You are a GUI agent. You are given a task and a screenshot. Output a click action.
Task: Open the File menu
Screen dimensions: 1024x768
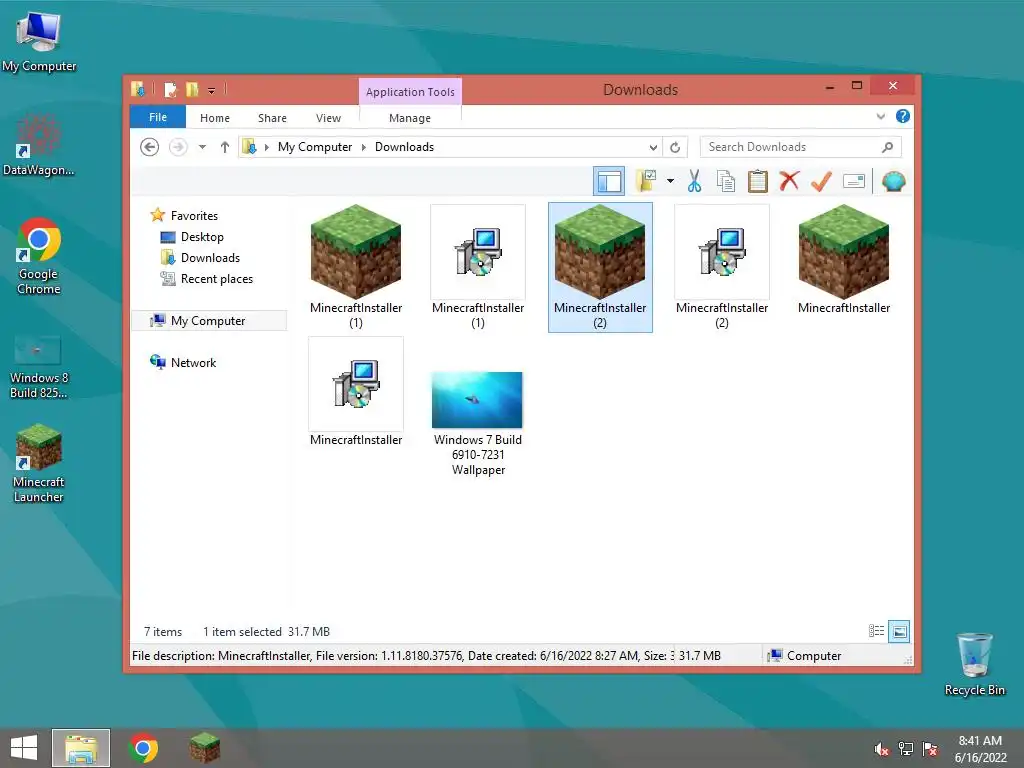[x=158, y=117]
